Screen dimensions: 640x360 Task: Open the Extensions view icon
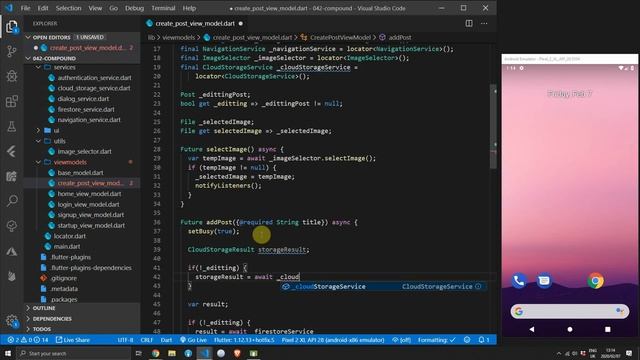pos(12,101)
